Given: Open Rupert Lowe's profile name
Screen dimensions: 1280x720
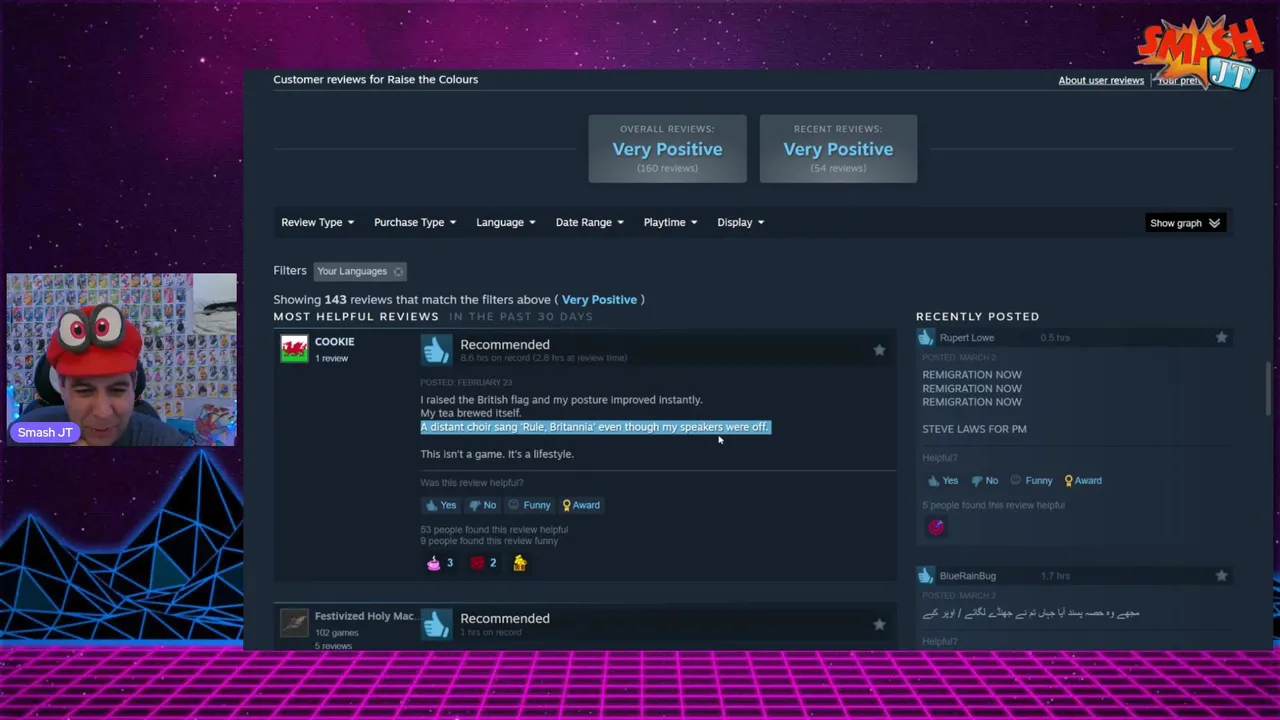Looking at the screenshot, I should (x=966, y=338).
